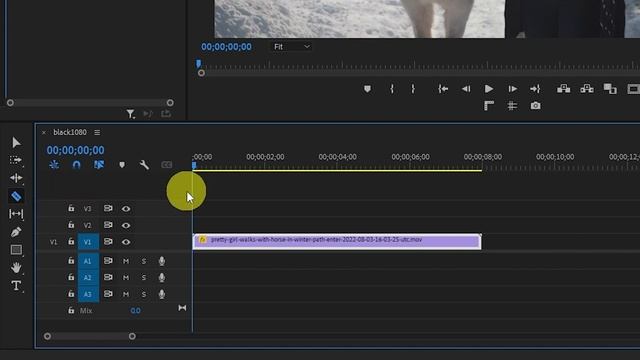Solo audio track A1

coord(144,261)
